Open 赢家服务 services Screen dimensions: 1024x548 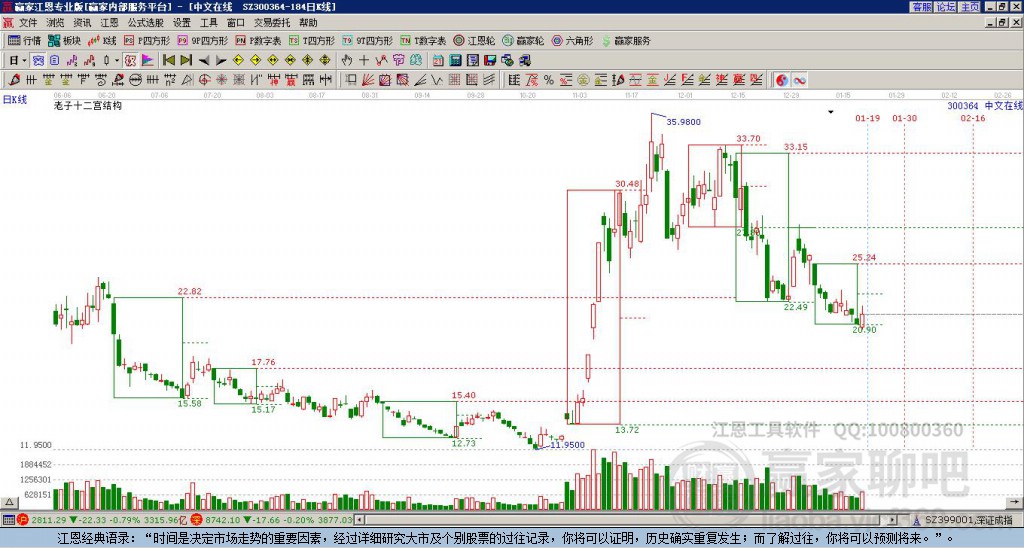[x=626, y=40]
